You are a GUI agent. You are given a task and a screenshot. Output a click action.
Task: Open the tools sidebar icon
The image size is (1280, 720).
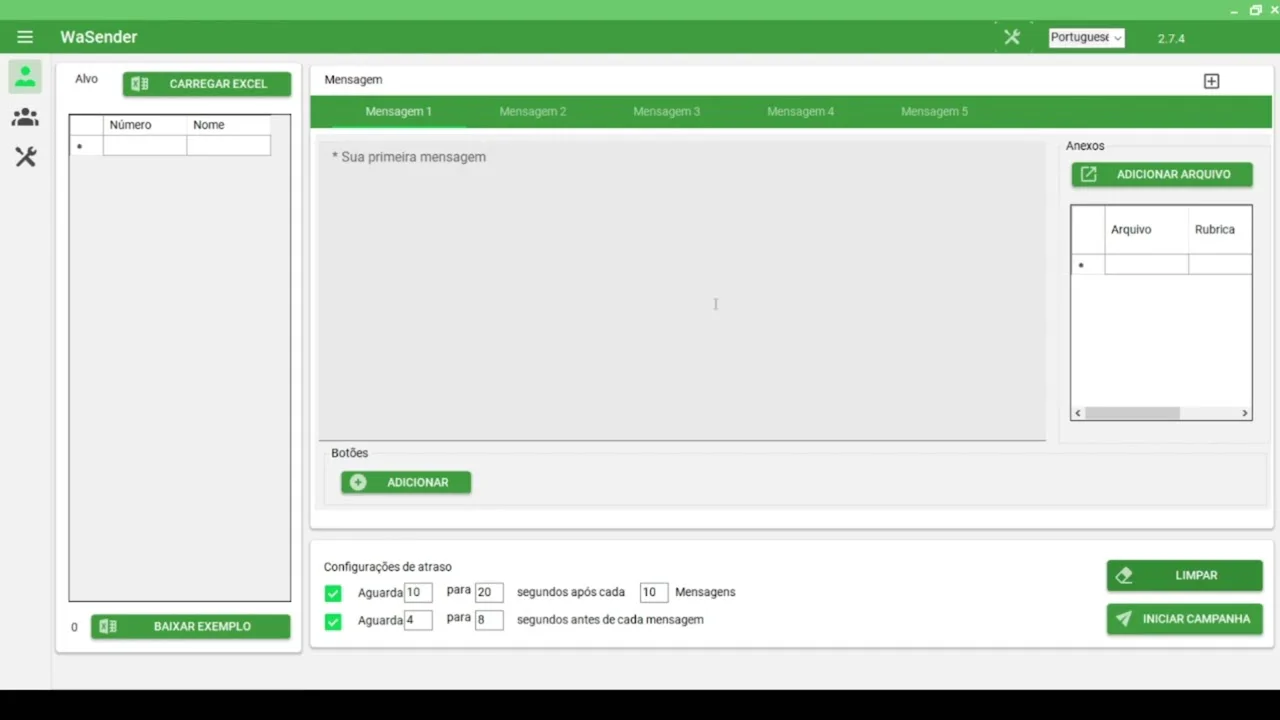click(x=25, y=157)
